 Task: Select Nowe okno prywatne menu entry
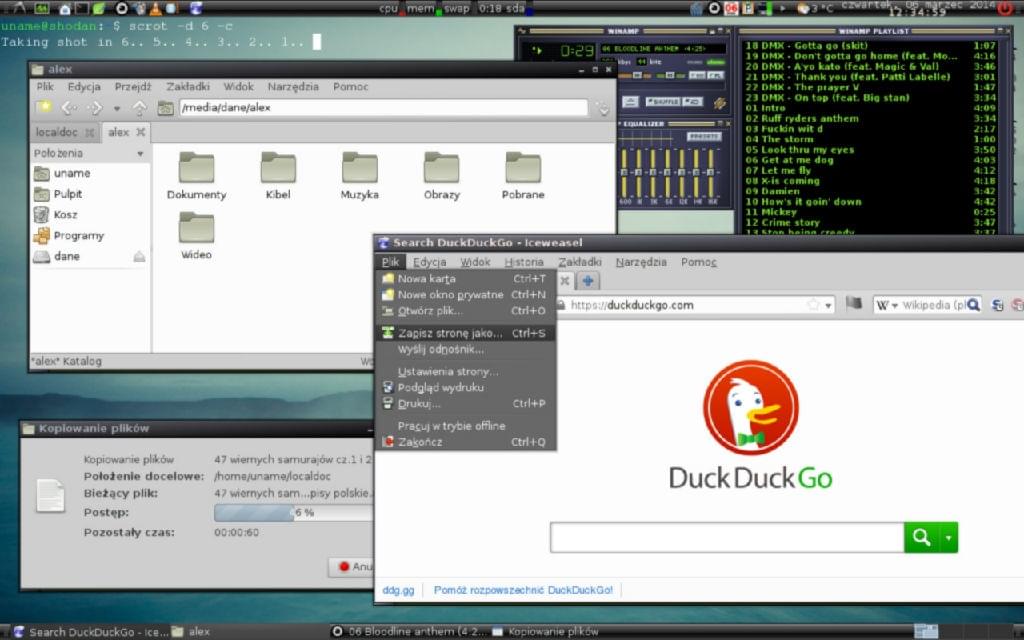(x=466, y=295)
